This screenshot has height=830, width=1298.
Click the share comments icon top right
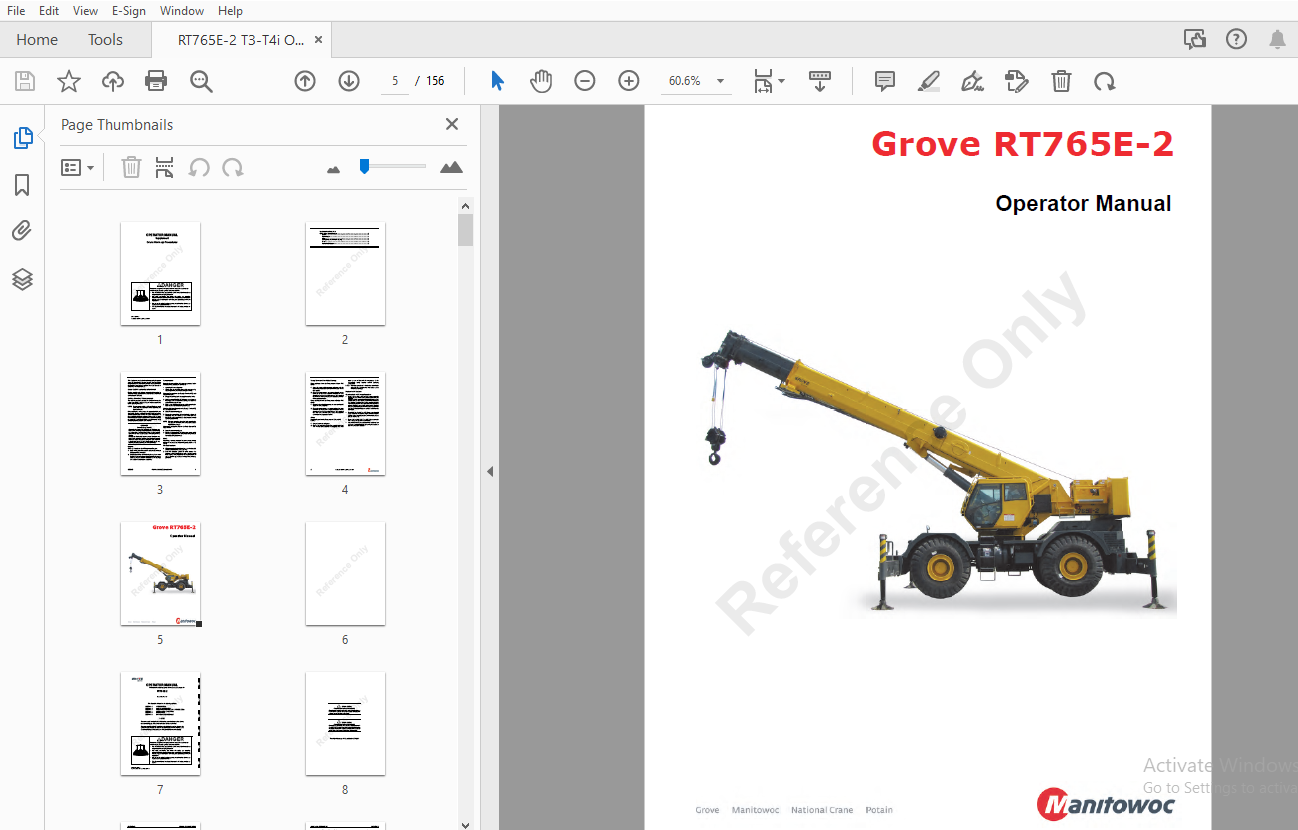(1195, 40)
